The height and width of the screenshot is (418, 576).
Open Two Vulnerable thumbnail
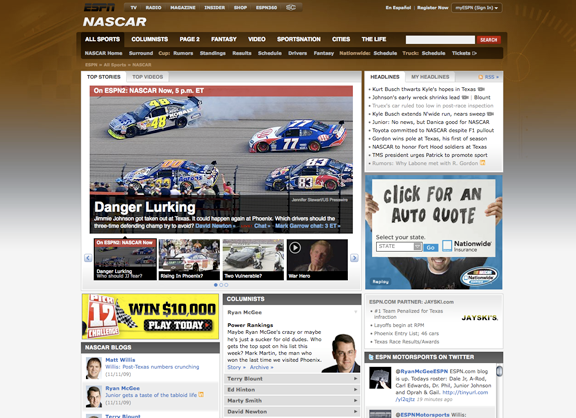tap(253, 260)
